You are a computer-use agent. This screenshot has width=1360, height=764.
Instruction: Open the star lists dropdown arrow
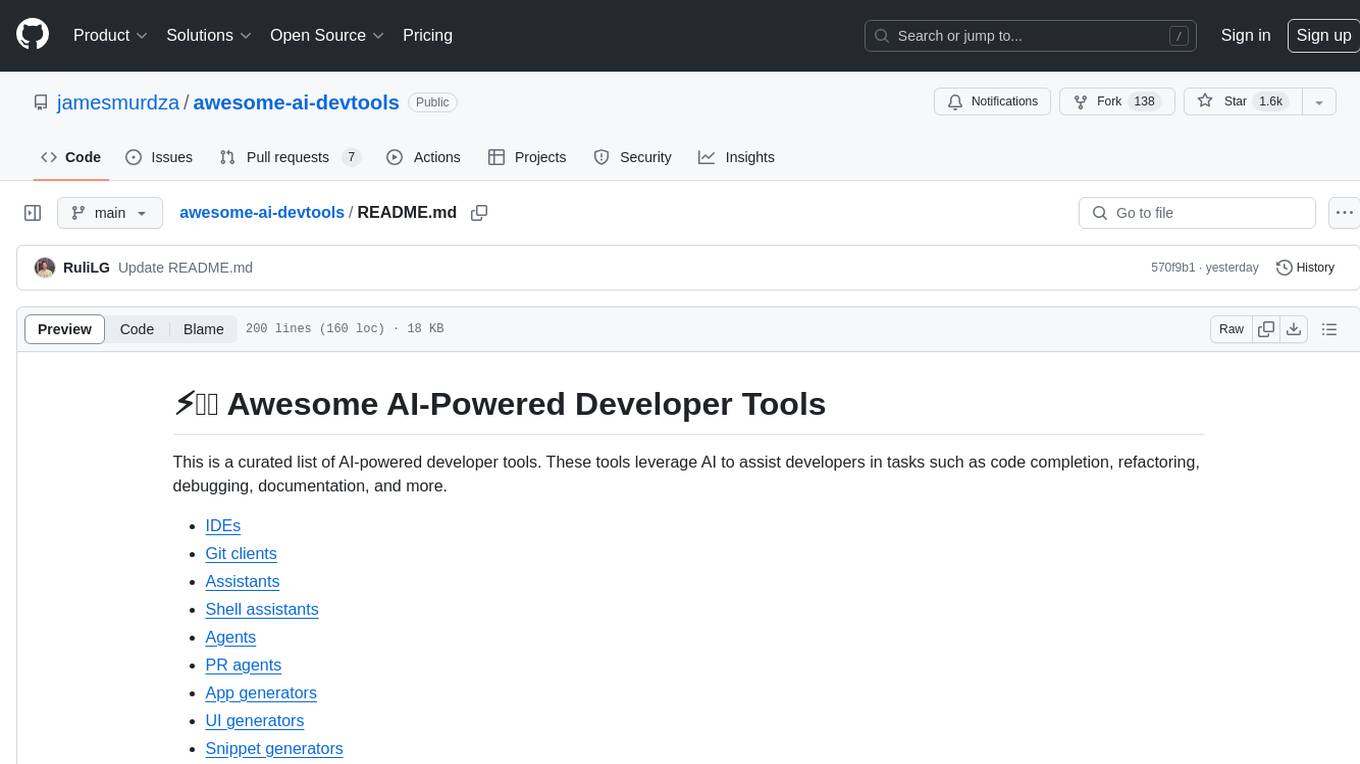tap(1319, 102)
